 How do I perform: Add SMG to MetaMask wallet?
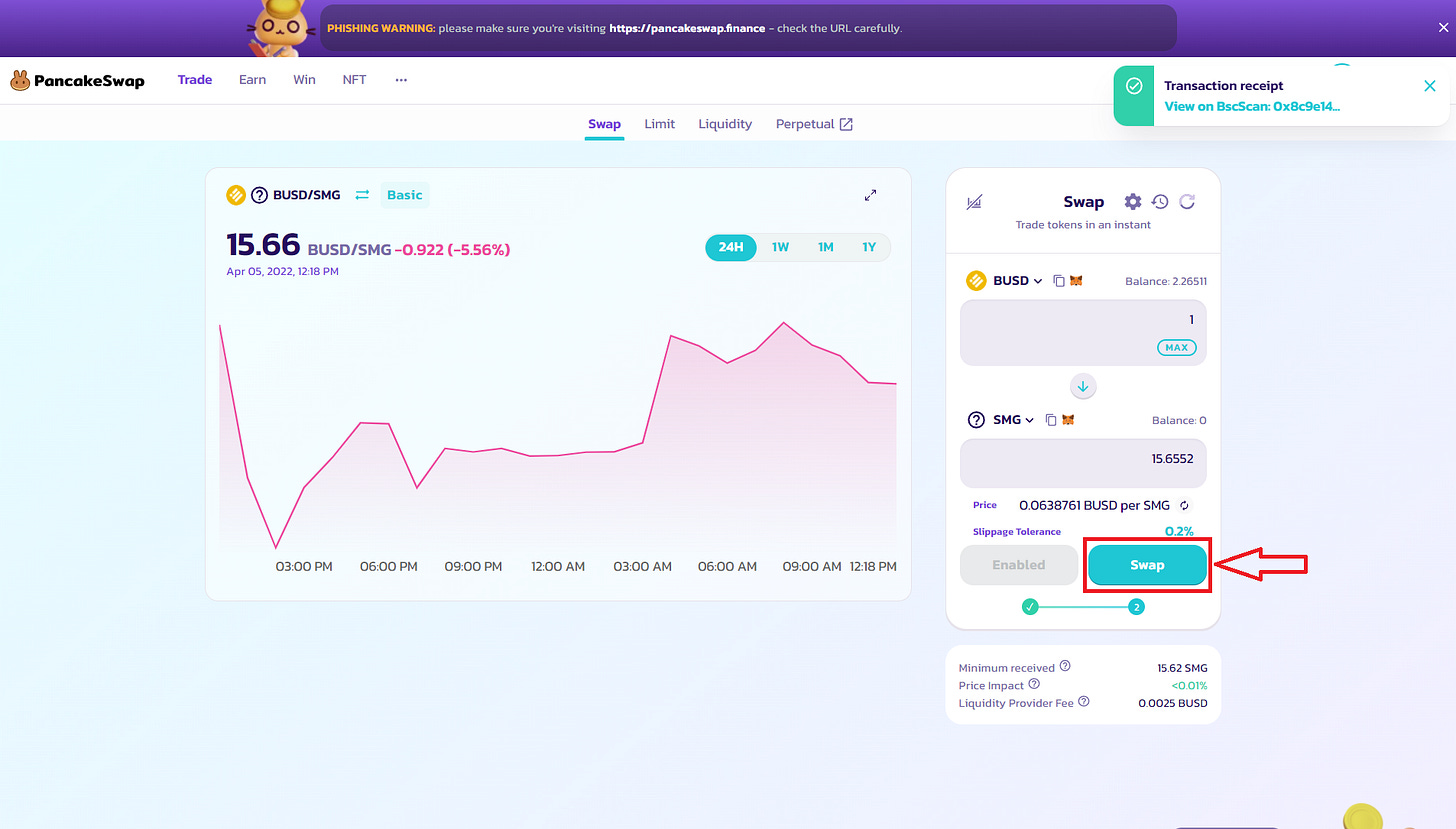[x=1068, y=420]
